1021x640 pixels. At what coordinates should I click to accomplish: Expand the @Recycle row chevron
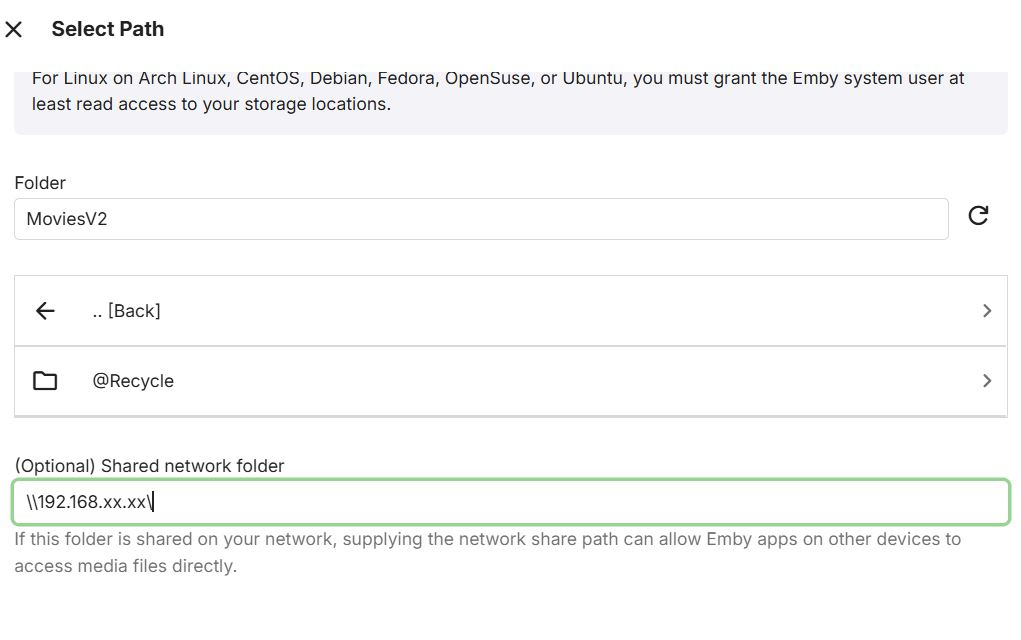[987, 381]
